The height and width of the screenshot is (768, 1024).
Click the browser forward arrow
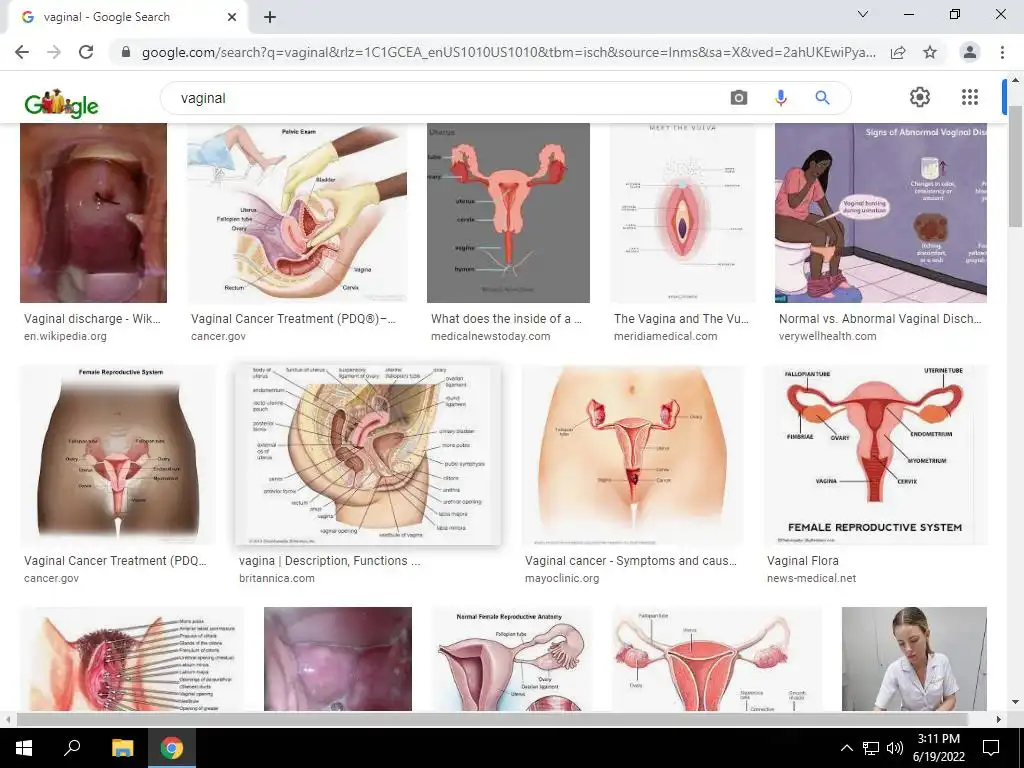[x=54, y=52]
